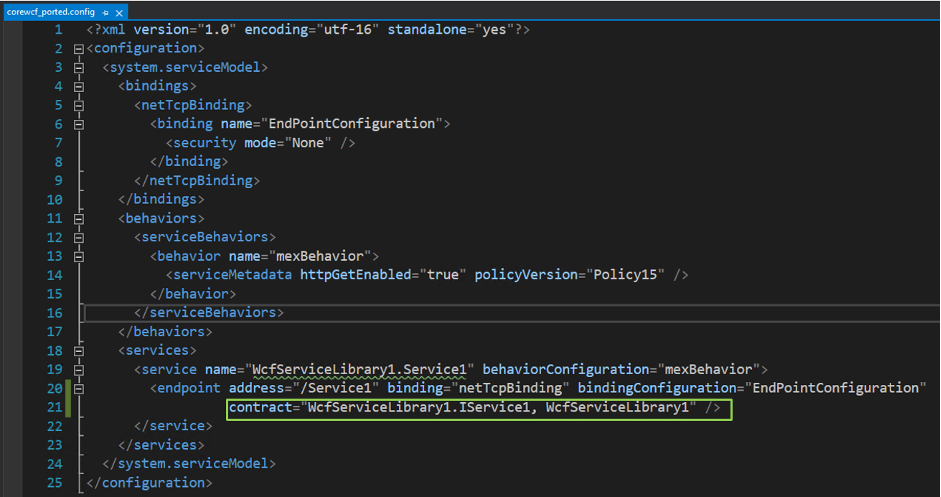
Task: Click the behavior name "mexBehavior" on line 13
Action: click(320, 256)
